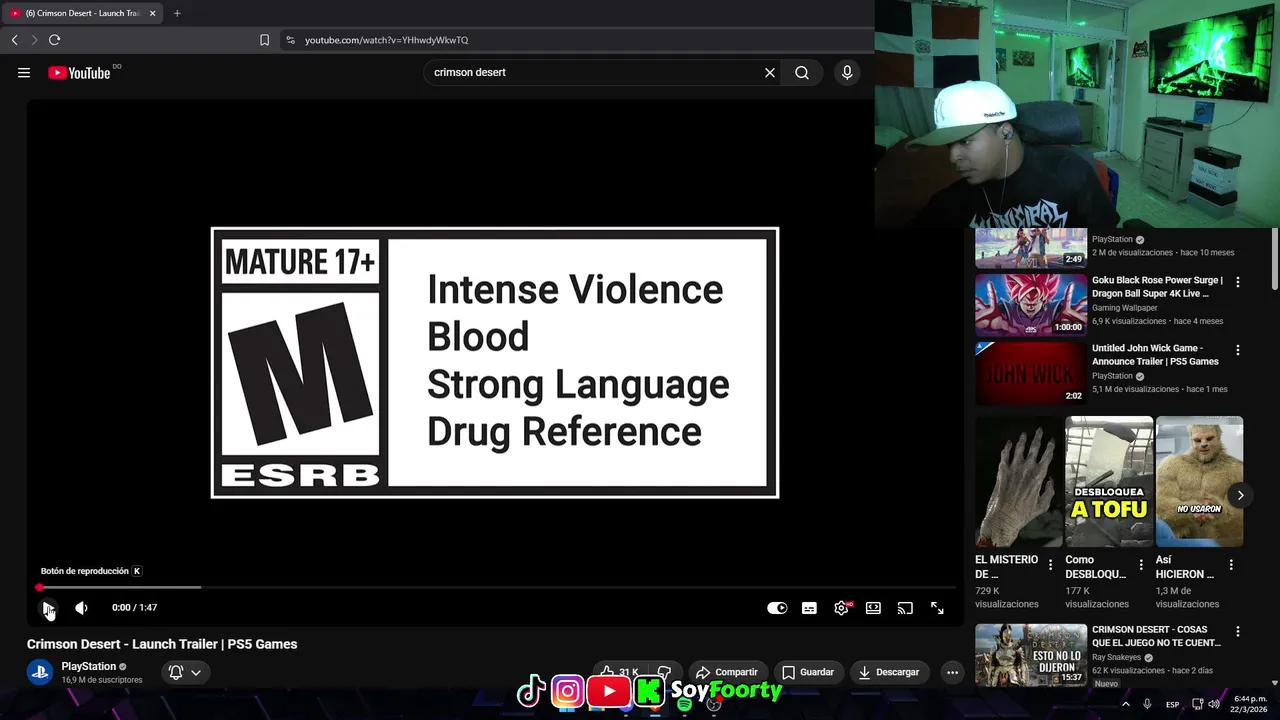Image resolution: width=1280 pixels, height=720 pixels.
Task: Start voice search with the microphone
Action: point(847,72)
